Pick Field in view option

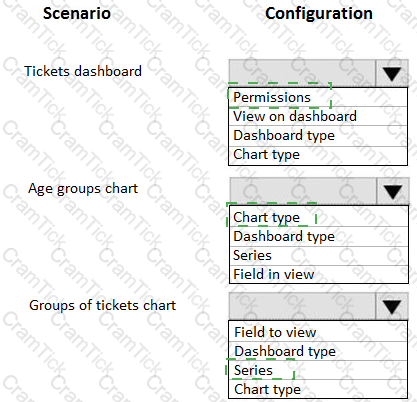(319, 275)
